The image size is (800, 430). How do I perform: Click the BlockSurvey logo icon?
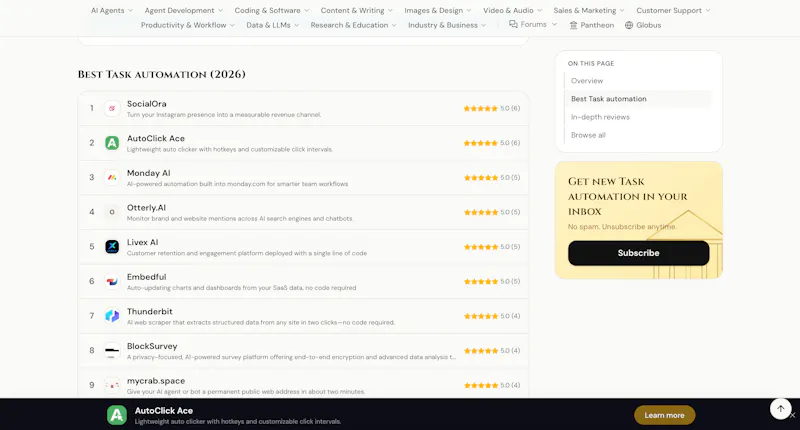pos(112,351)
